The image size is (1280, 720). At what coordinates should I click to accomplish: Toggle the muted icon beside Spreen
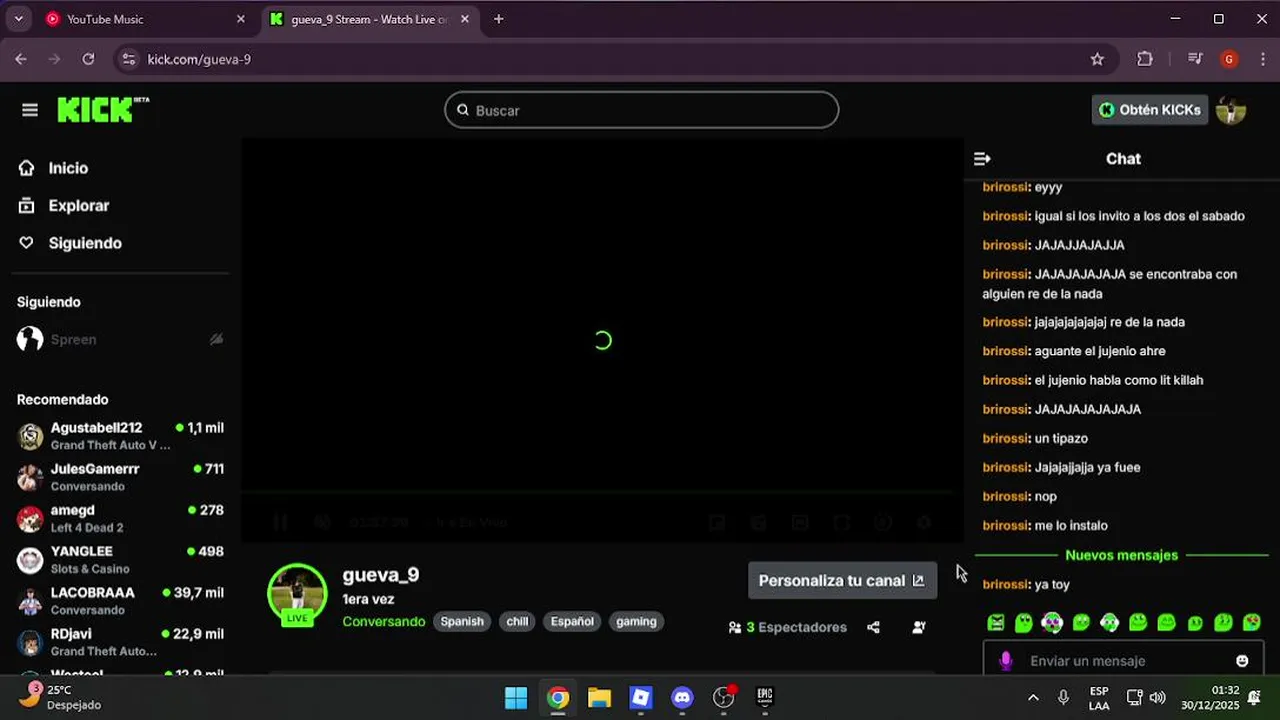(x=216, y=340)
